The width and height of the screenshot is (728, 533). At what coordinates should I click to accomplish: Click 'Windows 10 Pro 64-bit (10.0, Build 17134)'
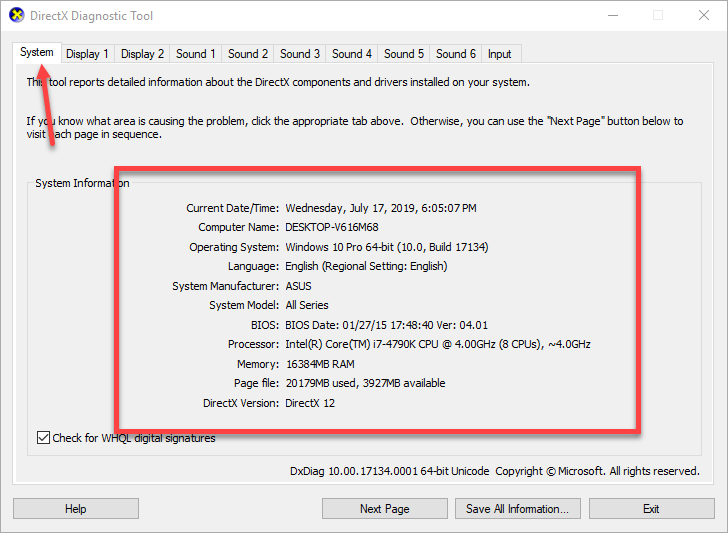387,247
